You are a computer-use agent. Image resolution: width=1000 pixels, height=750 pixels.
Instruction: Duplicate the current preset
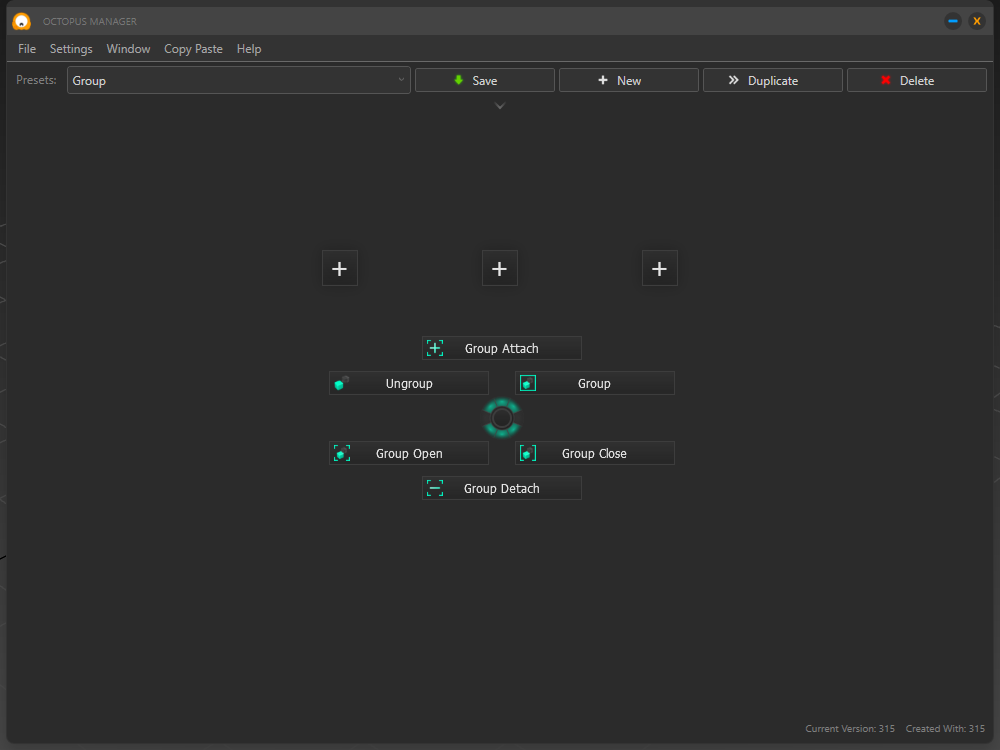[773, 80]
